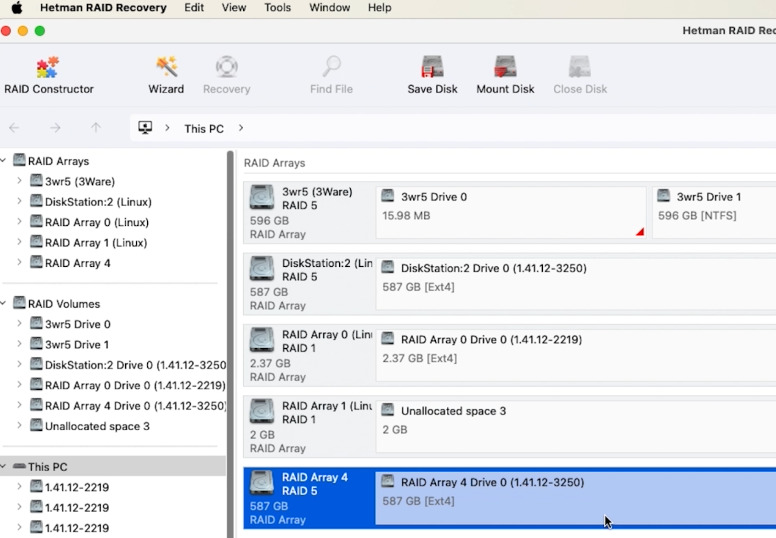Open the RAID Constructor tool
This screenshot has height=538, width=776.
click(x=48, y=75)
